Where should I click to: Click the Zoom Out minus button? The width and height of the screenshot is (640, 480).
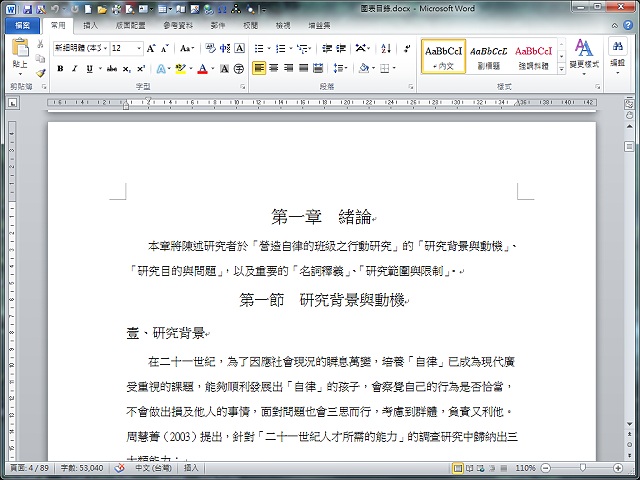click(x=546, y=468)
